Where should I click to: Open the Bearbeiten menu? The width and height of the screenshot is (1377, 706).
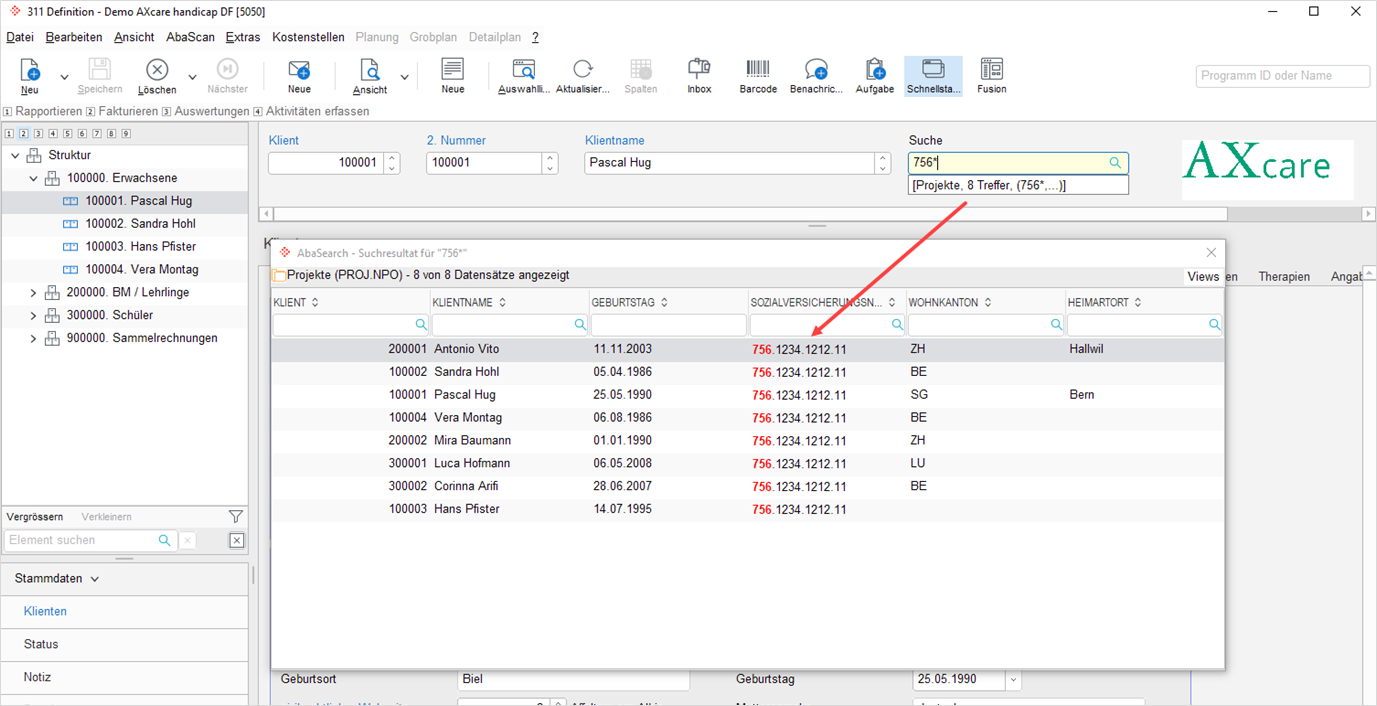(74, 37)
